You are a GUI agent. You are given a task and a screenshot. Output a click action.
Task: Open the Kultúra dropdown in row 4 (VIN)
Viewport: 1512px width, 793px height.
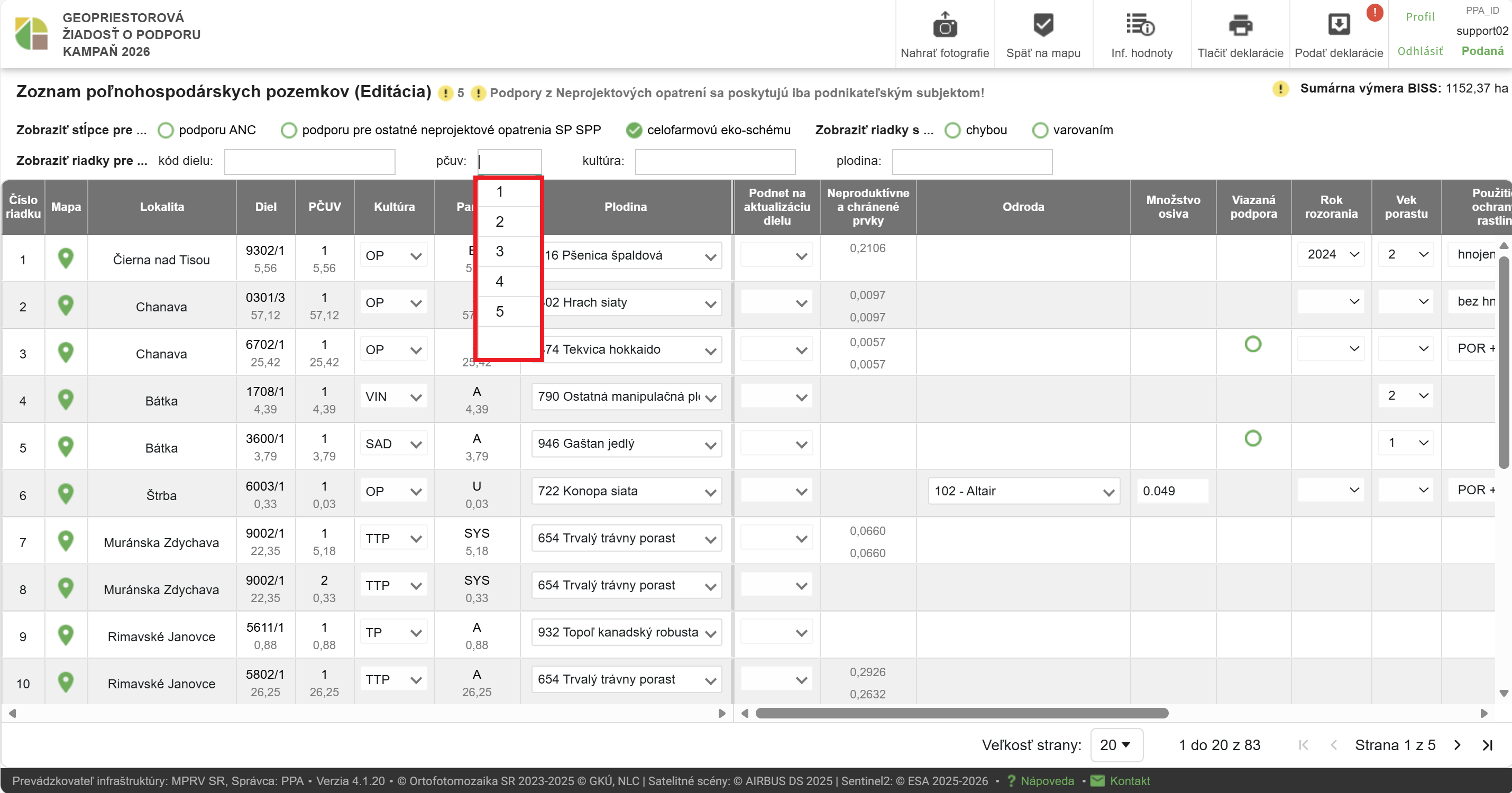point(393,397)
